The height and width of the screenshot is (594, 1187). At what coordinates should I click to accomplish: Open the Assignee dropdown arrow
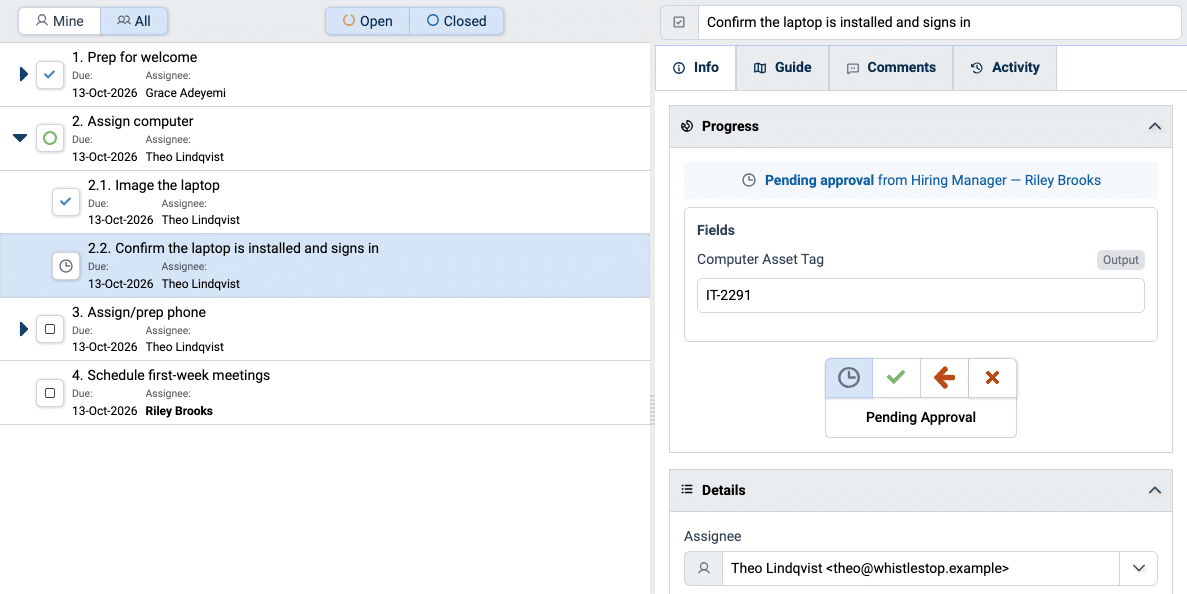point(1139,568)
